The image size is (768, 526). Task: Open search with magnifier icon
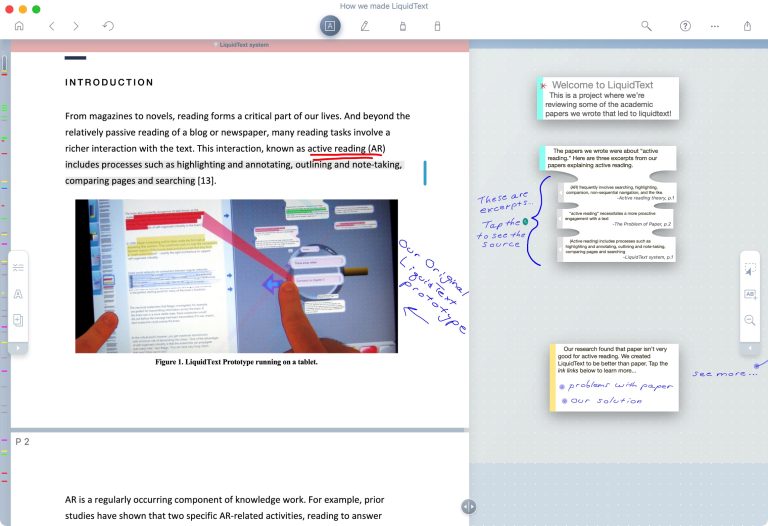coord(647,26)
